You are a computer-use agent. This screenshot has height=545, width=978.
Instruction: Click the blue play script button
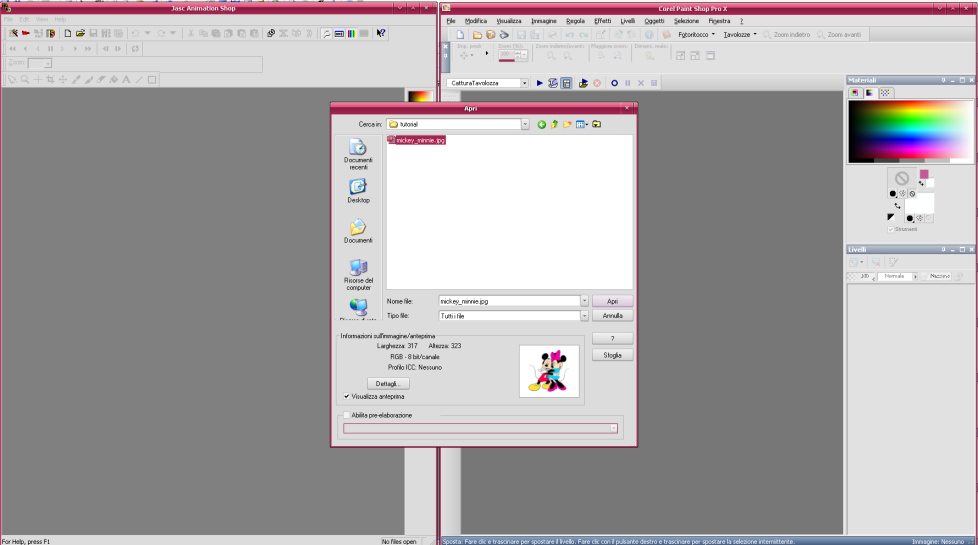[x=540, y=83]
